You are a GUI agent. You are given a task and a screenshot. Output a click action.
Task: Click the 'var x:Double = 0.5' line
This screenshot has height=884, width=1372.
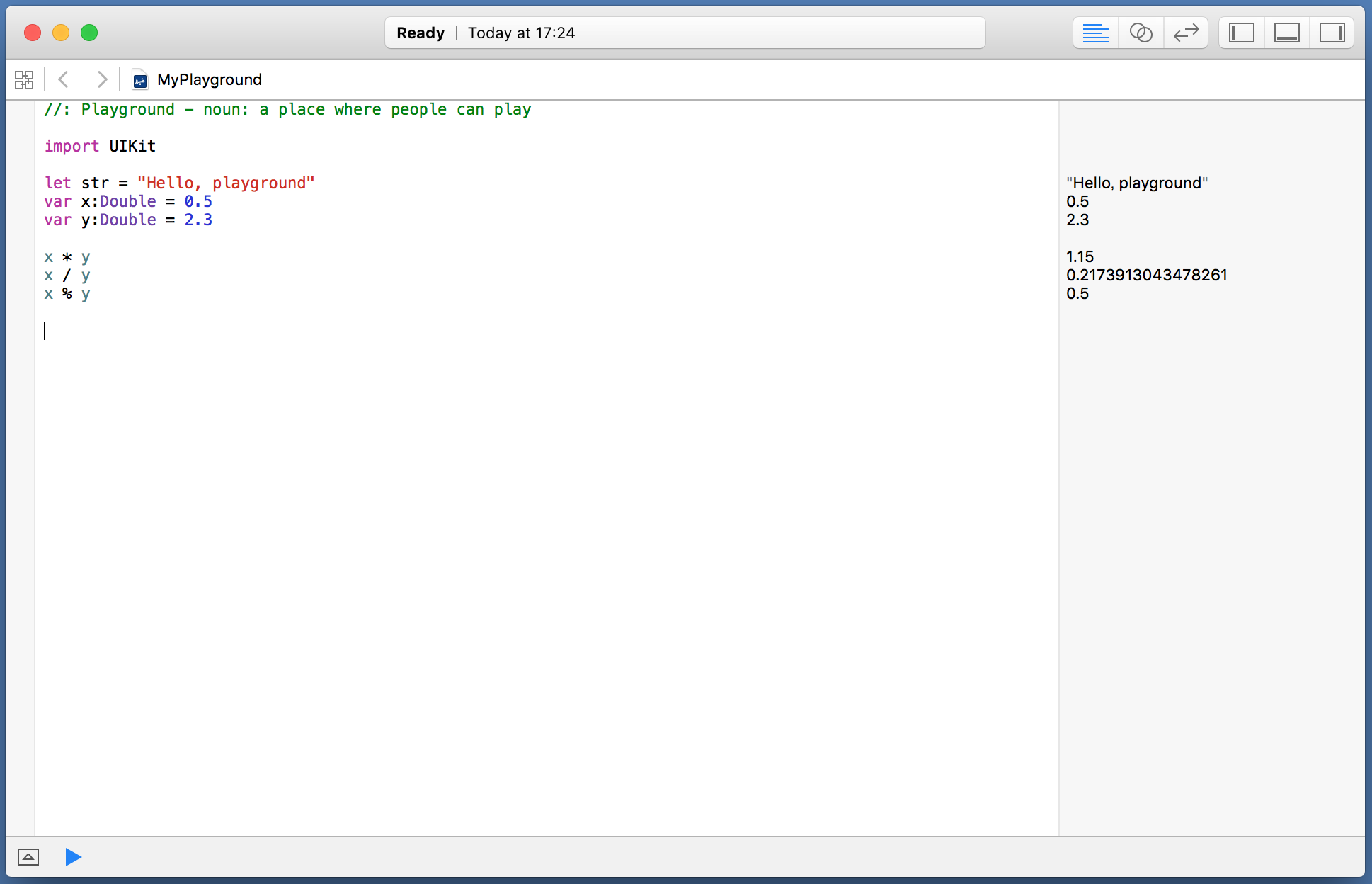(x=128, y=201)
